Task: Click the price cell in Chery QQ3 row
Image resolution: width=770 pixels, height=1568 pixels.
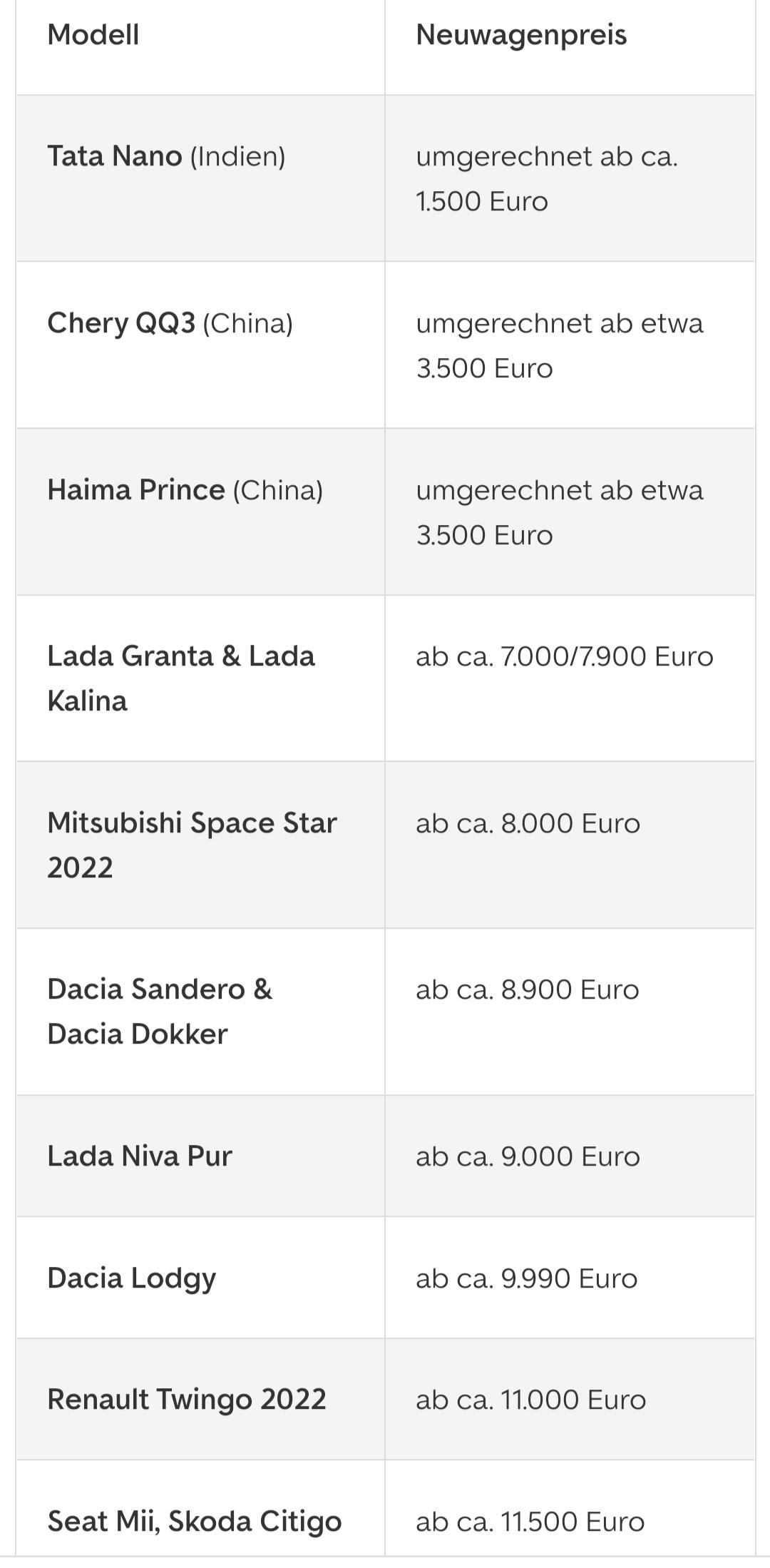Action: 560,345
